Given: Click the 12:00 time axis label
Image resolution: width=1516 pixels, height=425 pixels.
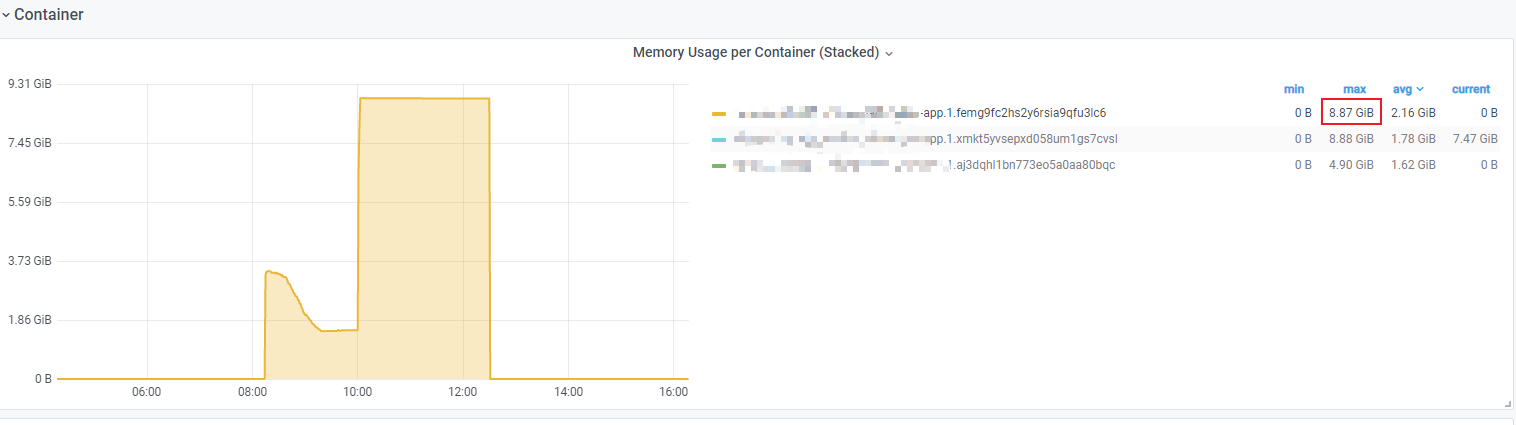Looking at the screenshot, I should 463,392.
